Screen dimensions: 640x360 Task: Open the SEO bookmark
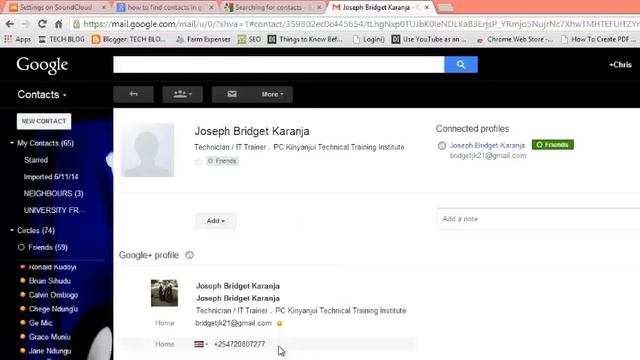tap(249, 39)
